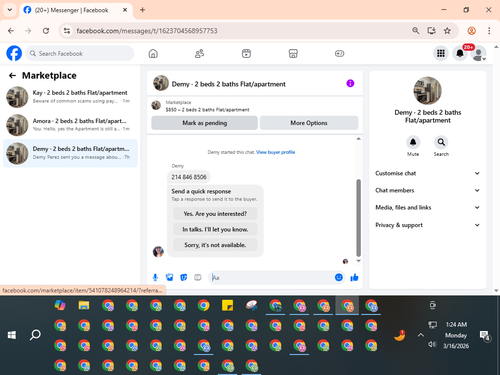Open the Marketplace storefront icon
500x375 pixels.
point(293,53)
